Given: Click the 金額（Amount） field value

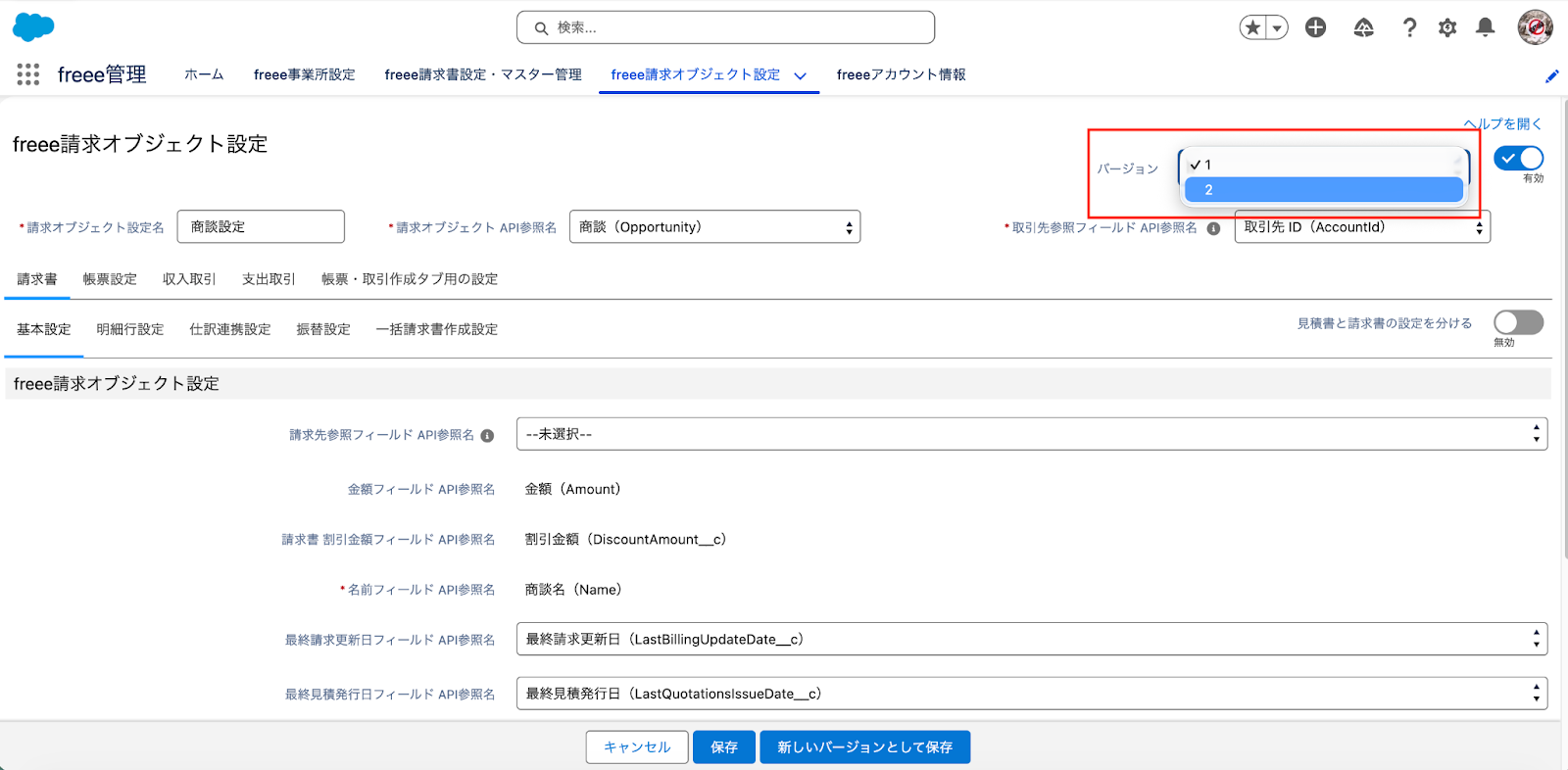Looking at the screenshot, I should [573, 489].
